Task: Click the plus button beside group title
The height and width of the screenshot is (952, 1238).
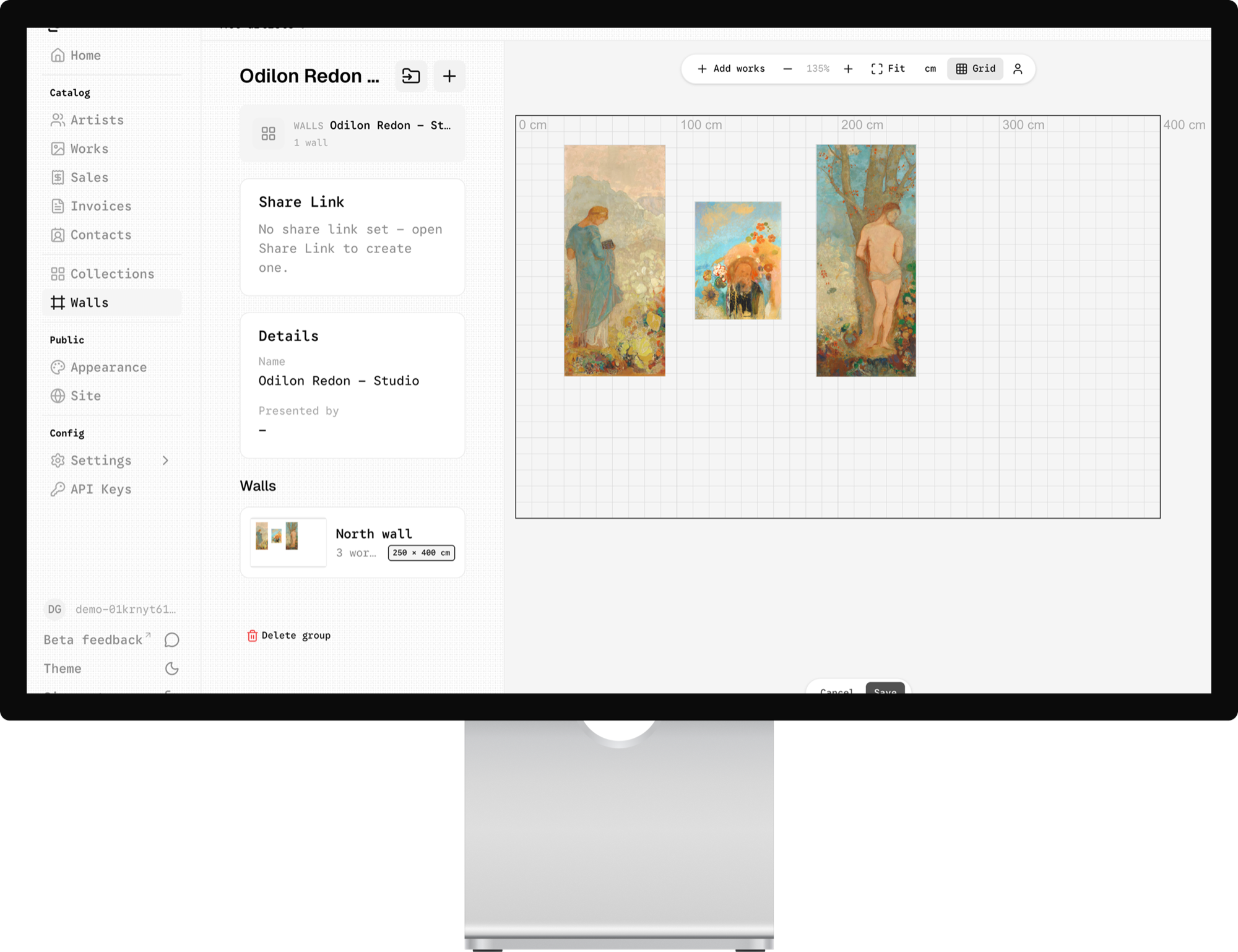Action: 449,76
